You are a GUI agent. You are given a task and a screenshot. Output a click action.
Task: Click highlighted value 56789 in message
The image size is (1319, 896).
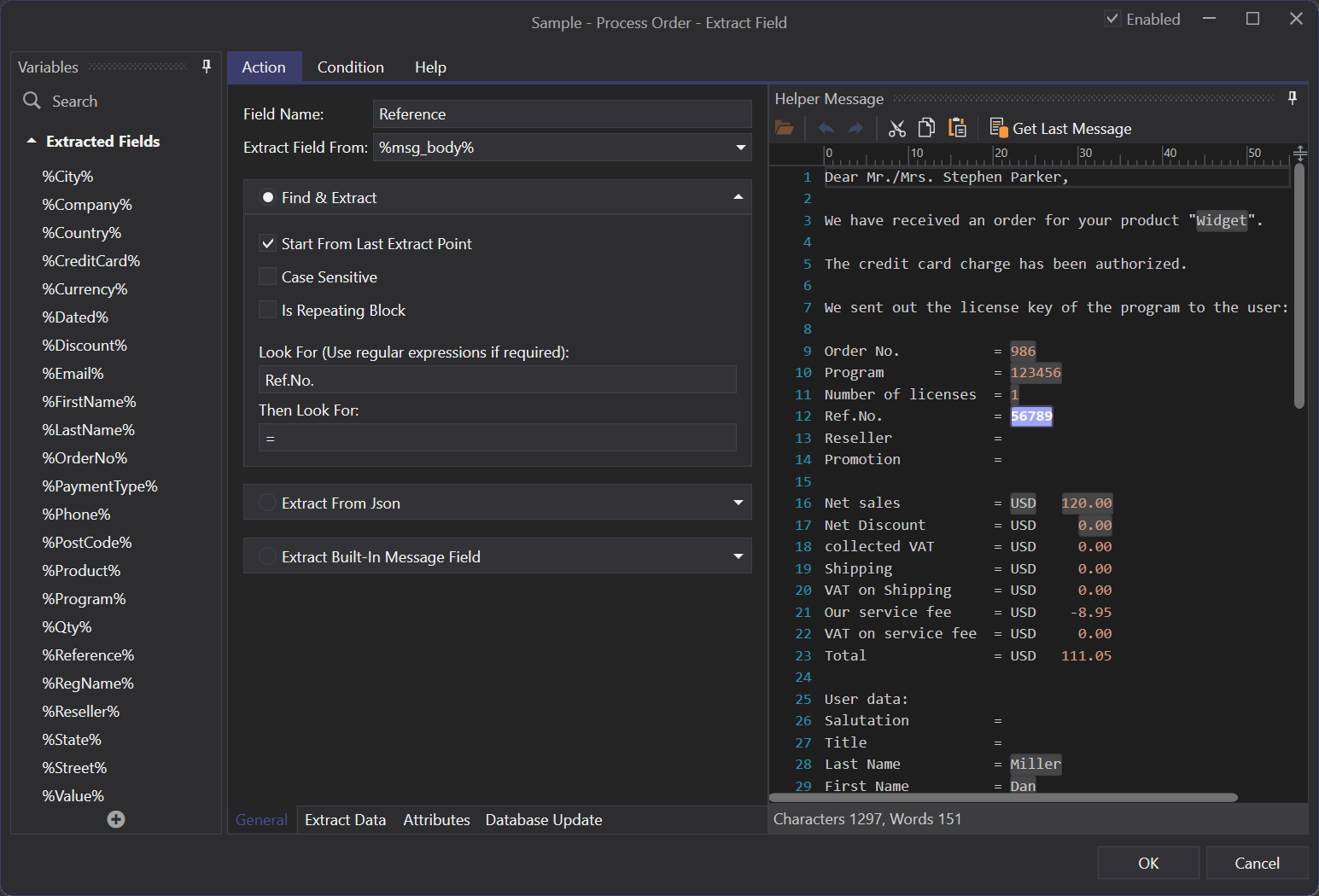coord(1031,416)
